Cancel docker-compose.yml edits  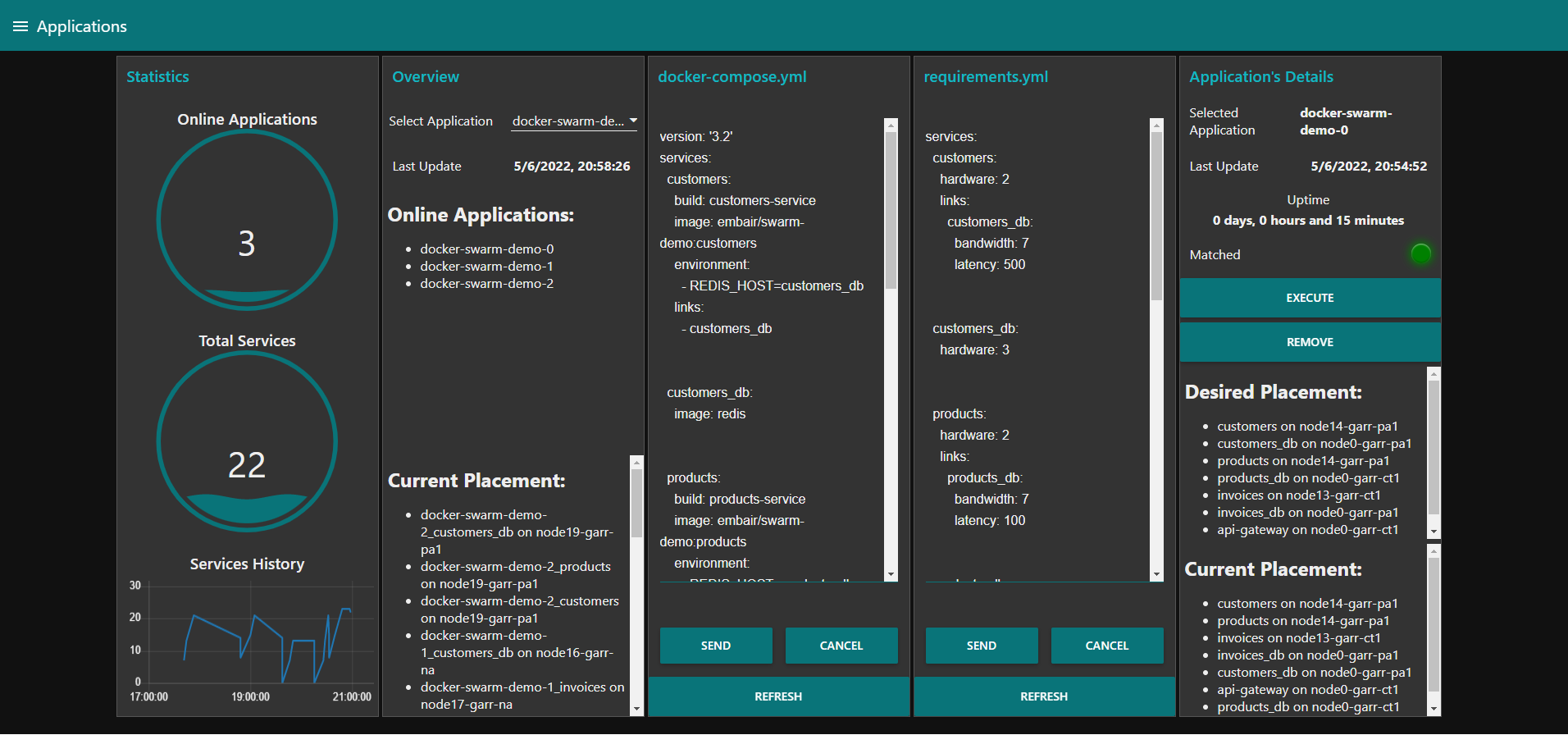(841, 646)
